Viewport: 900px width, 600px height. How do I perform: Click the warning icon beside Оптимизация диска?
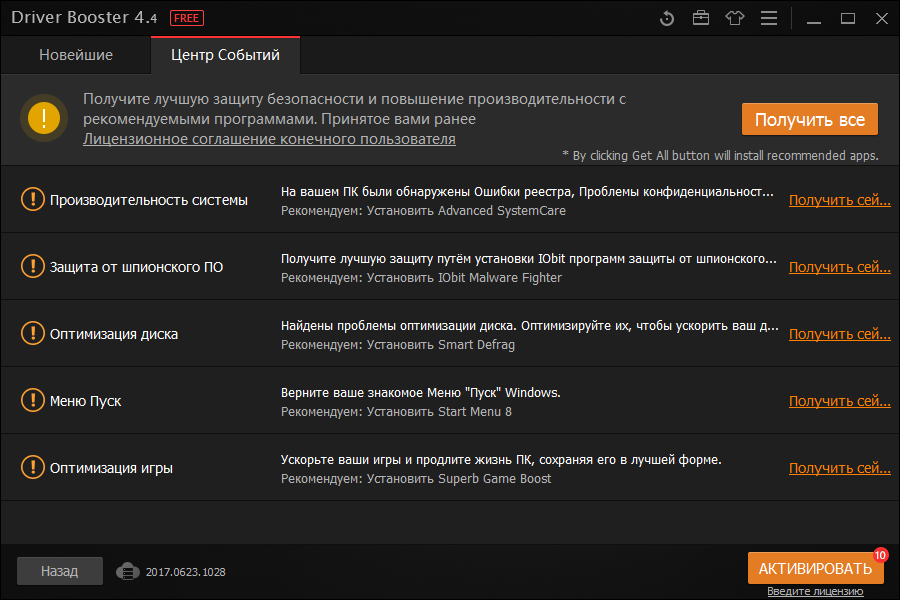click(33, 333)
